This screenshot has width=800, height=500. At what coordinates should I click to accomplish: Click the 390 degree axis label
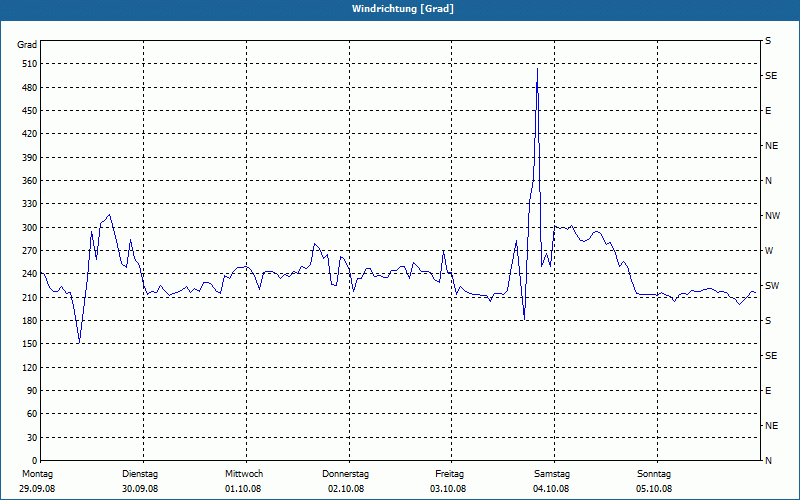point(31,158)
